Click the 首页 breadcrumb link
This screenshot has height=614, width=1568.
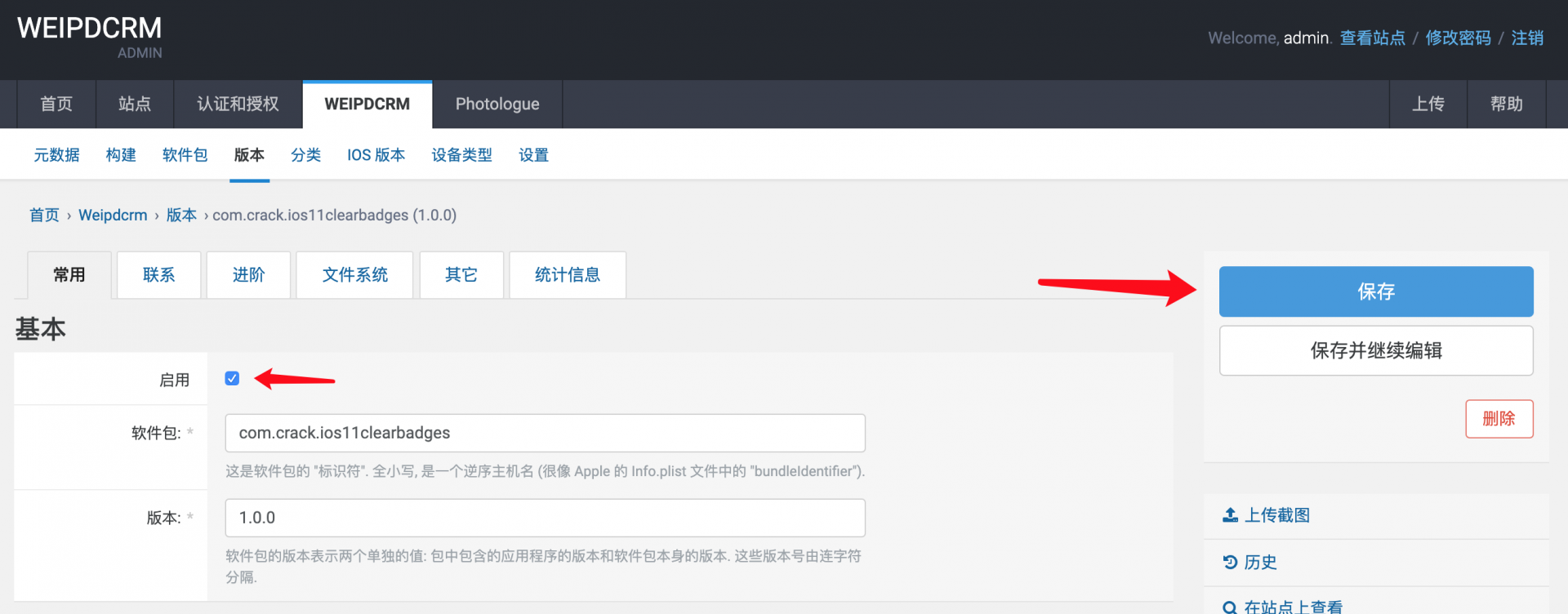(x=44, y=215)
